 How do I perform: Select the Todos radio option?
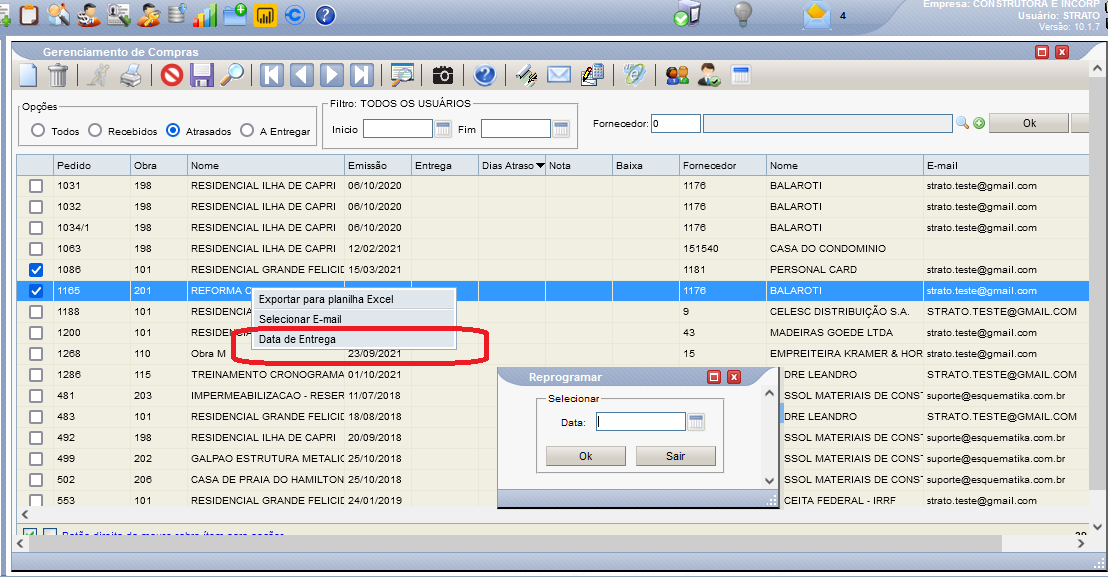pyautogui.click(x=38, y=131)
